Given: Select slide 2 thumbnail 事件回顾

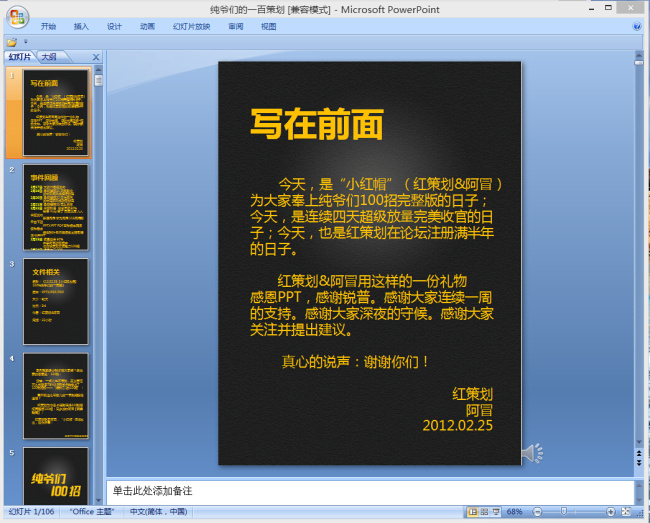Looking at the screenshot, I should click(x=56, y=207).
